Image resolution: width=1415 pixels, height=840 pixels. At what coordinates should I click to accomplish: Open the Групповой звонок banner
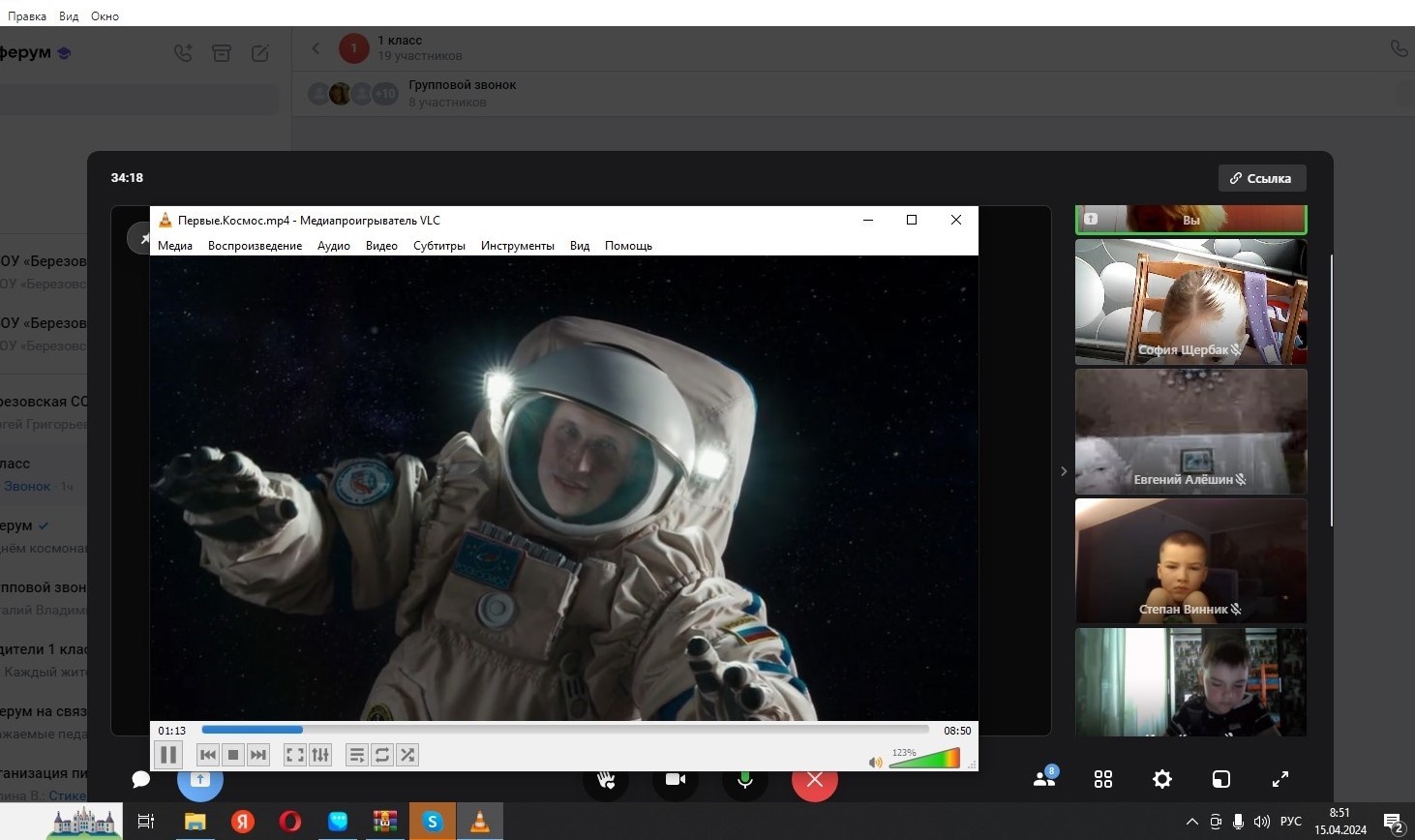point(852,93)
